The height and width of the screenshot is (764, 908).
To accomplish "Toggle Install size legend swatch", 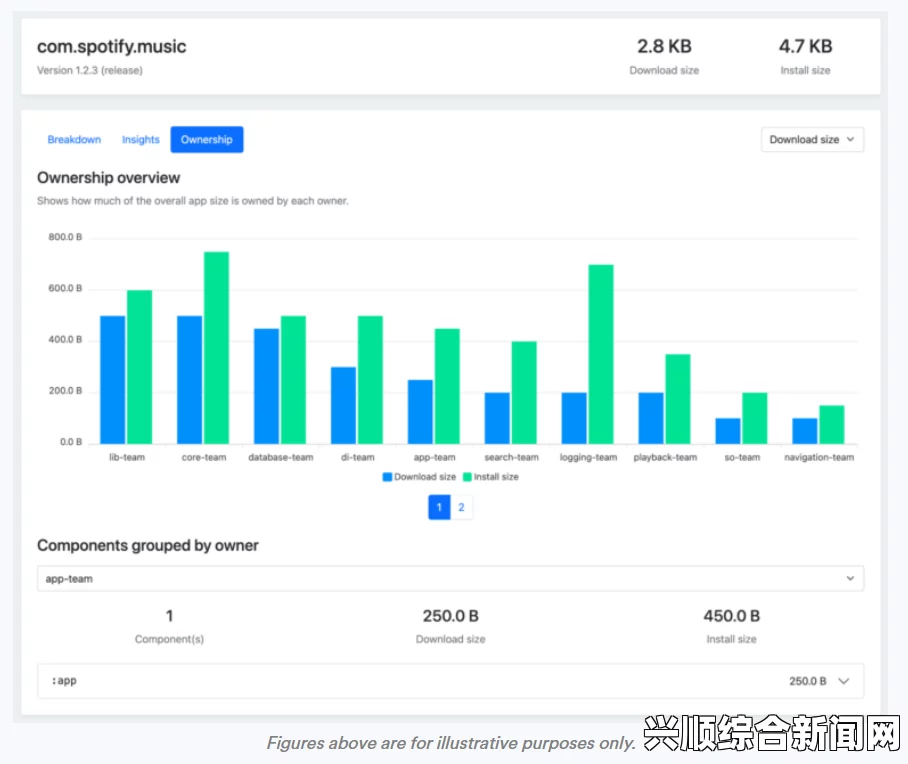I will pos(467,477).
